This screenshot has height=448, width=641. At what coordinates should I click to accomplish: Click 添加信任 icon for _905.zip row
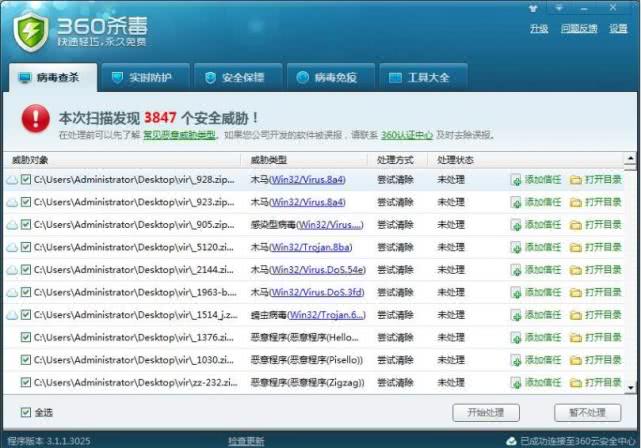(x=516, y=225)
